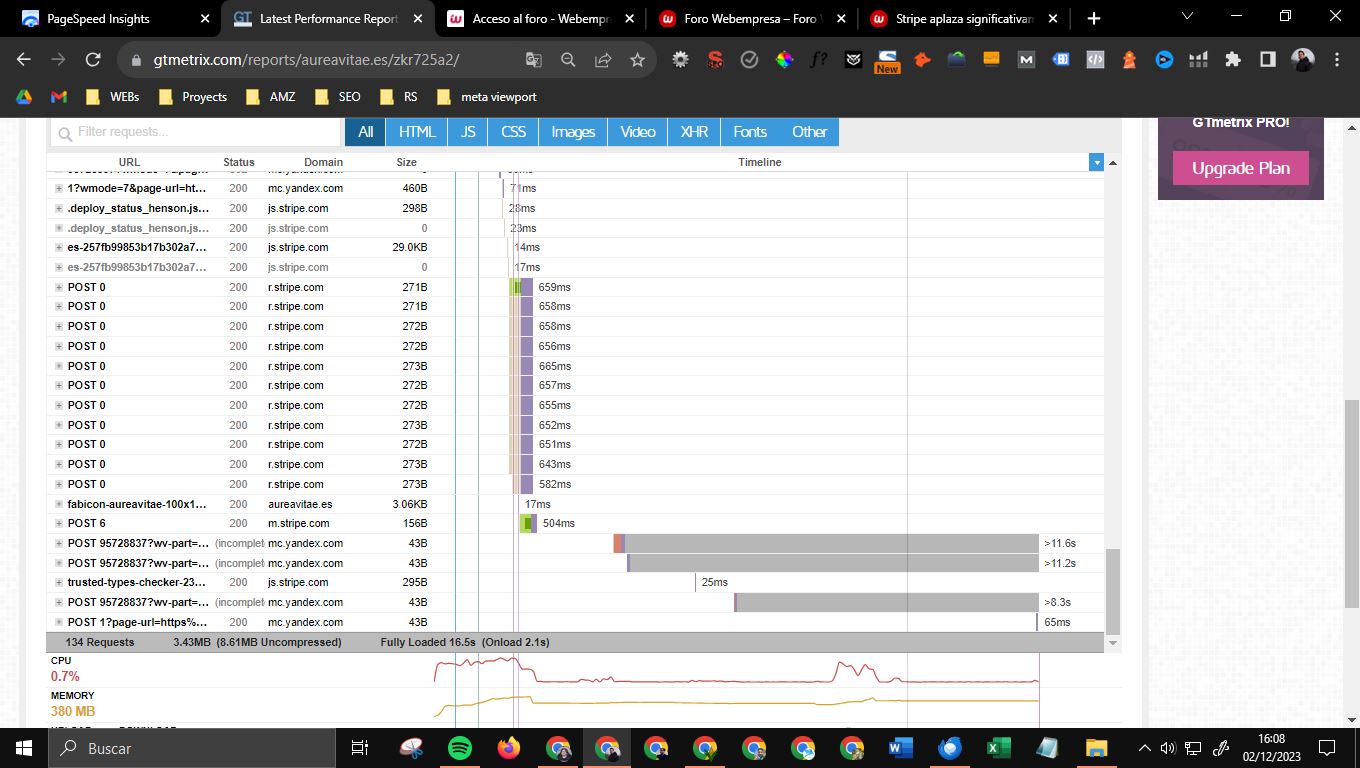Click scroll-down arrow of waterfall table
The image size is (1360, 768).
pos(1113,643)
